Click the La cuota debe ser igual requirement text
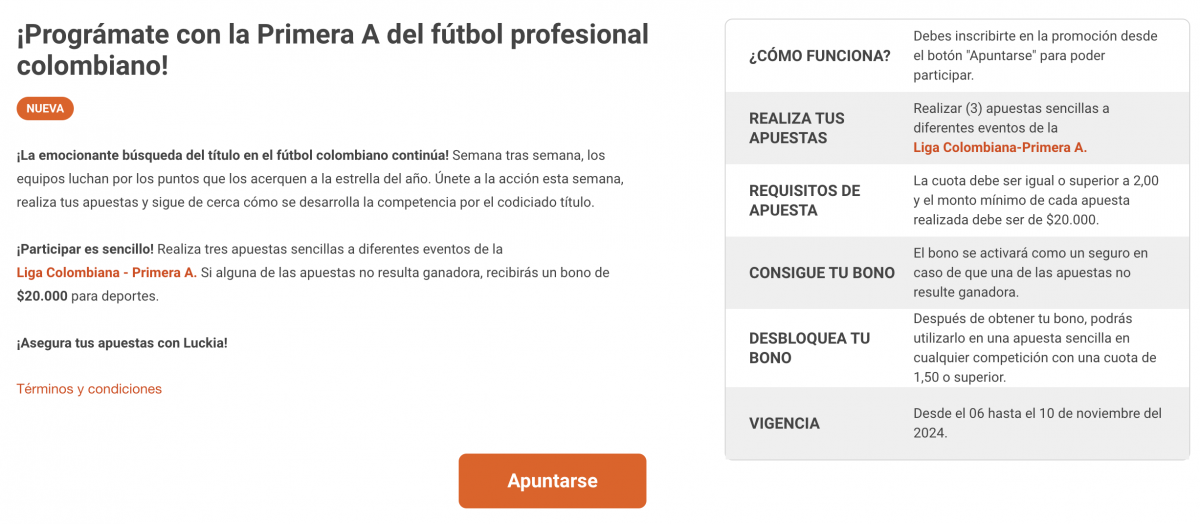The height and width of the screenshot is (524, 1200). tap(1035, 200)
